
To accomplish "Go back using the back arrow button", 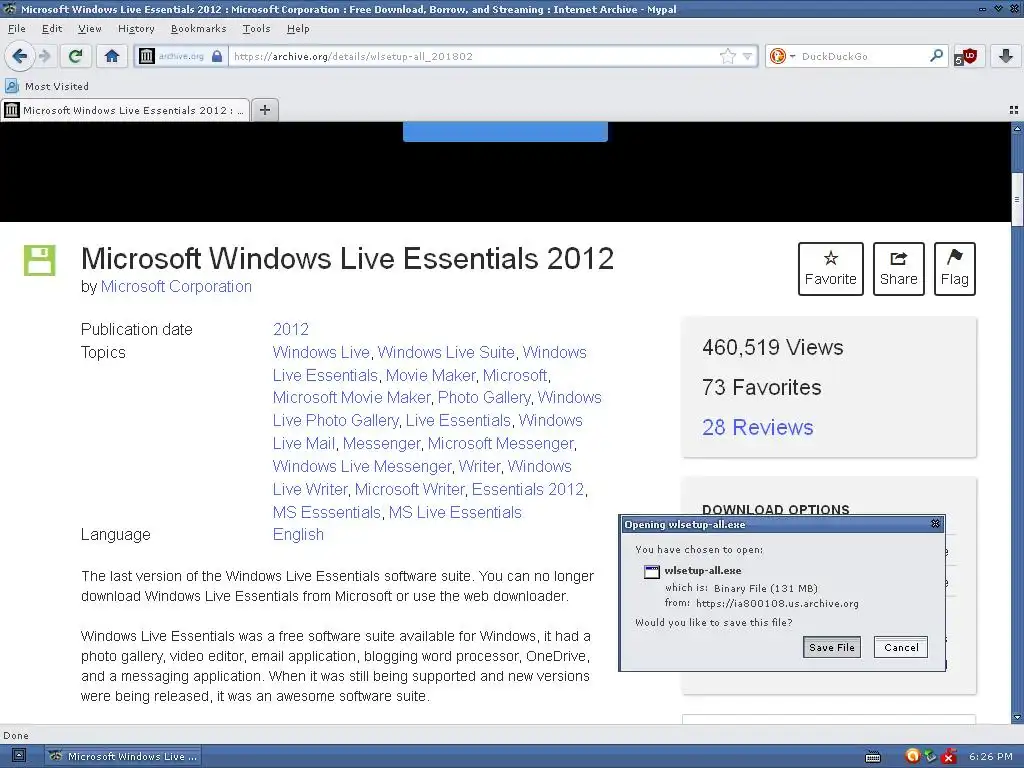I will (x=20, y=56).
